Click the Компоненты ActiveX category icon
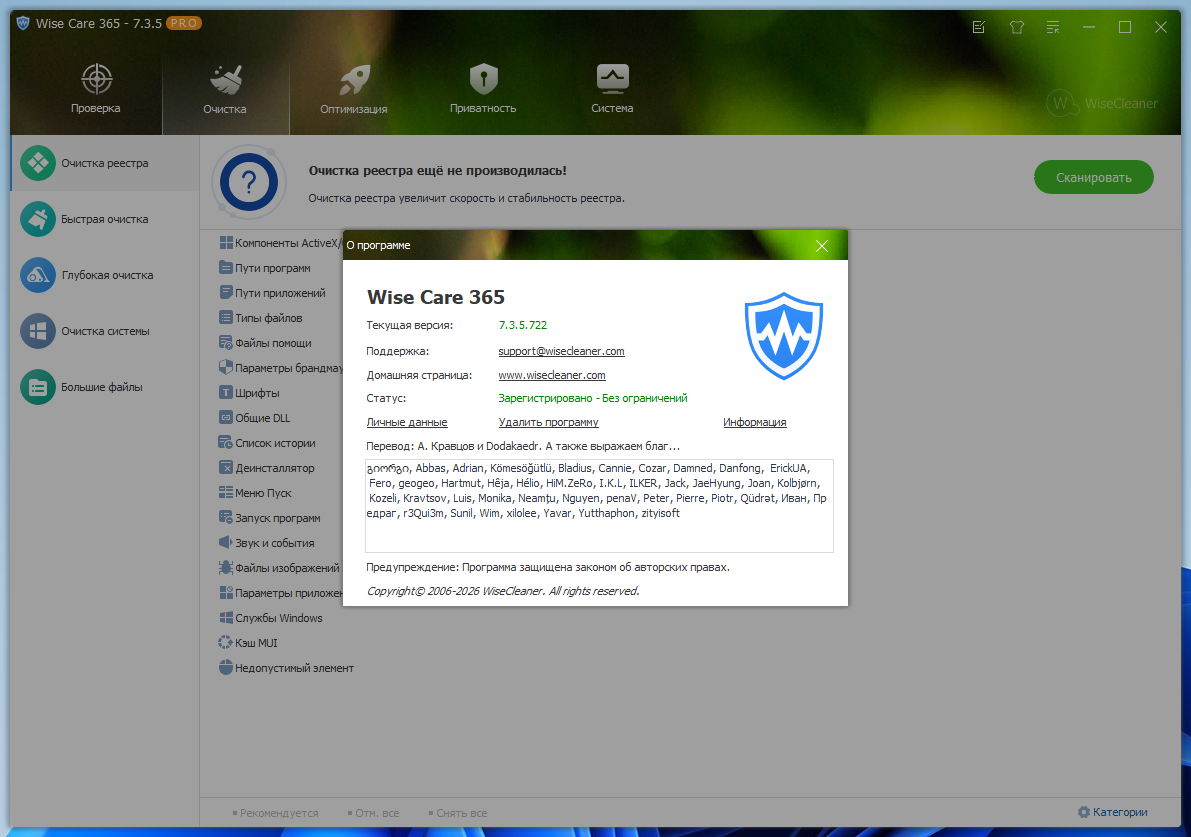 click(226, 243)
